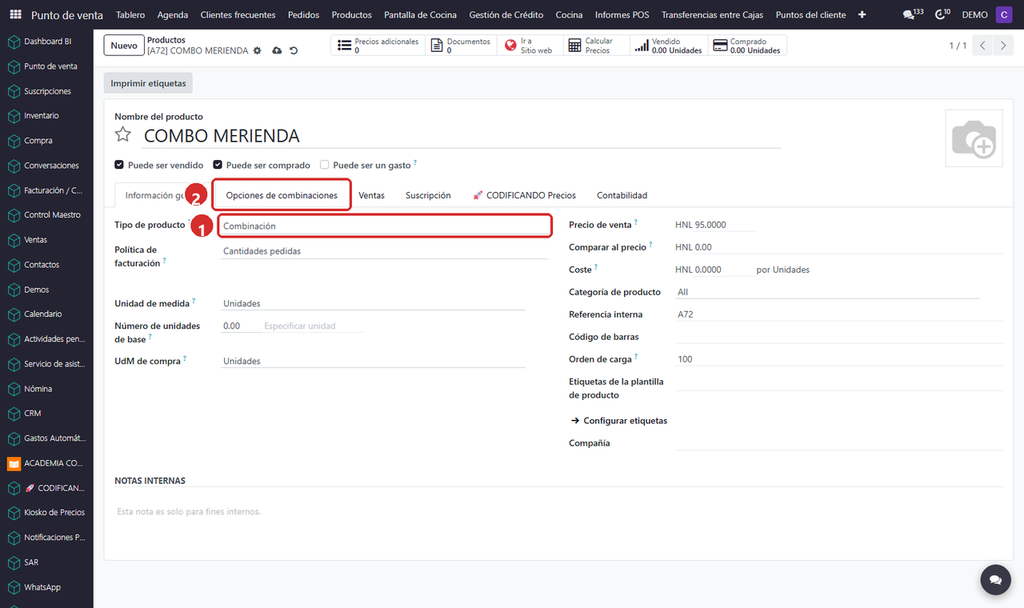Viewport: 1024px width, 608px height.
Task: Open the chat messages icon with 133
Action: pos(912,14)
